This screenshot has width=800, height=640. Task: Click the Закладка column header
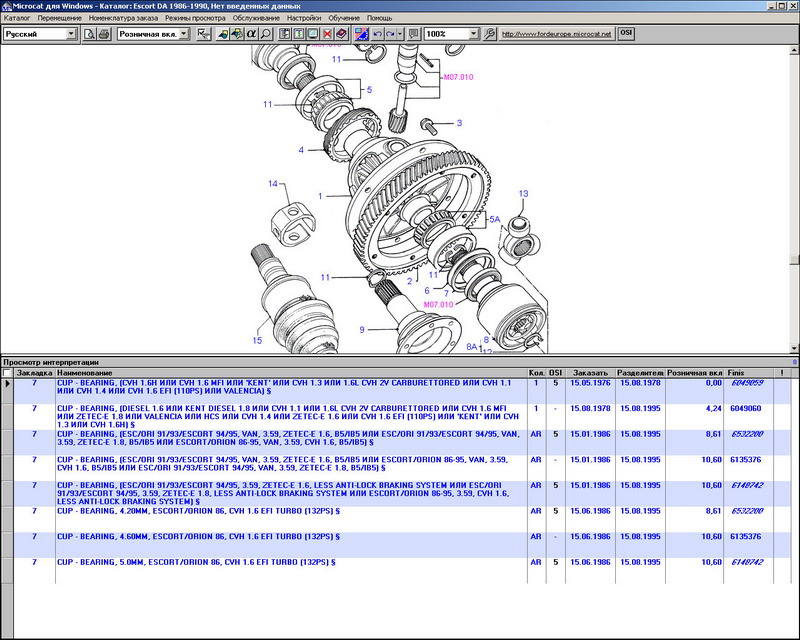35,373
